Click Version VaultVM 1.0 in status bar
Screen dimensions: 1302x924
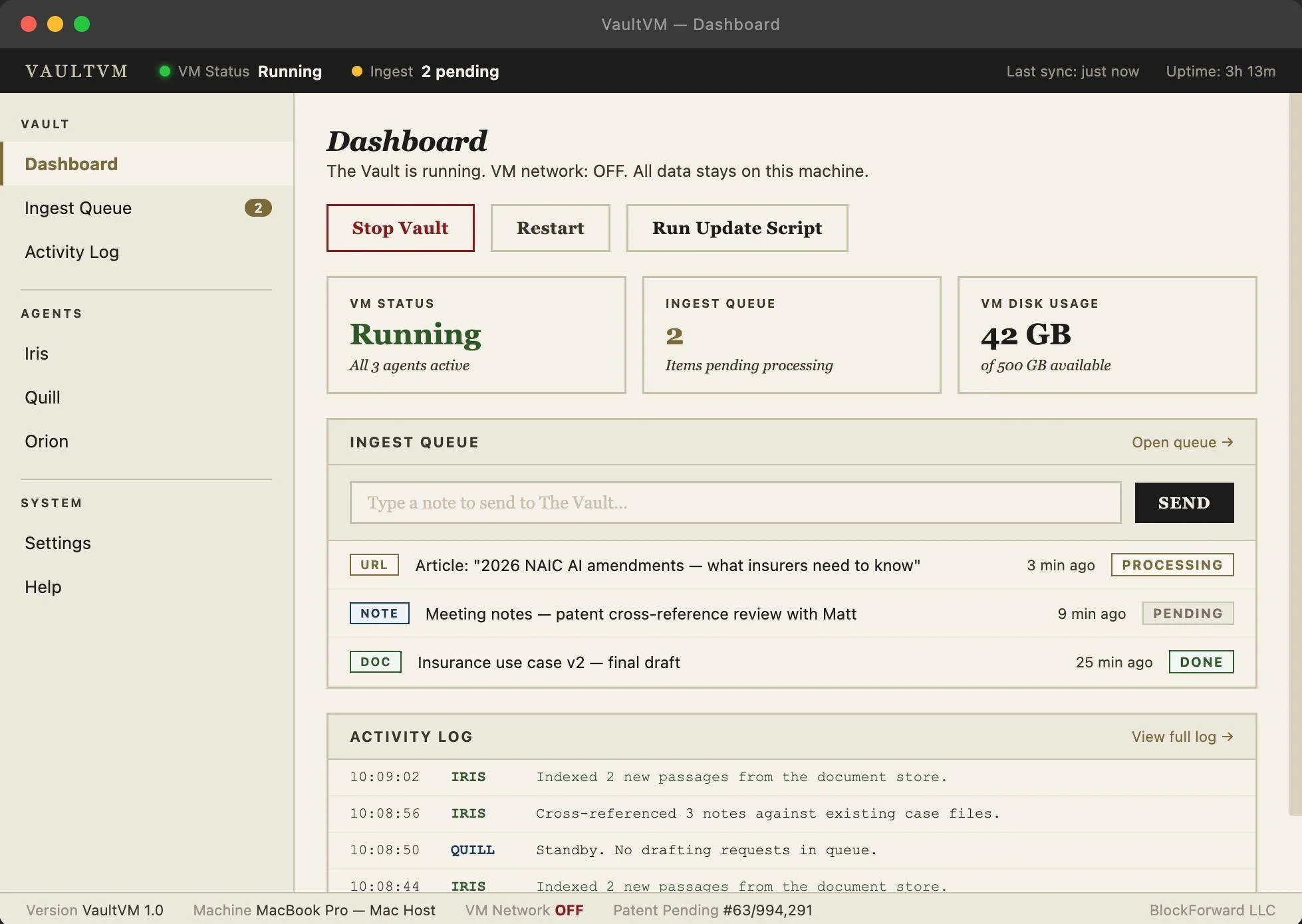[94, 910]
